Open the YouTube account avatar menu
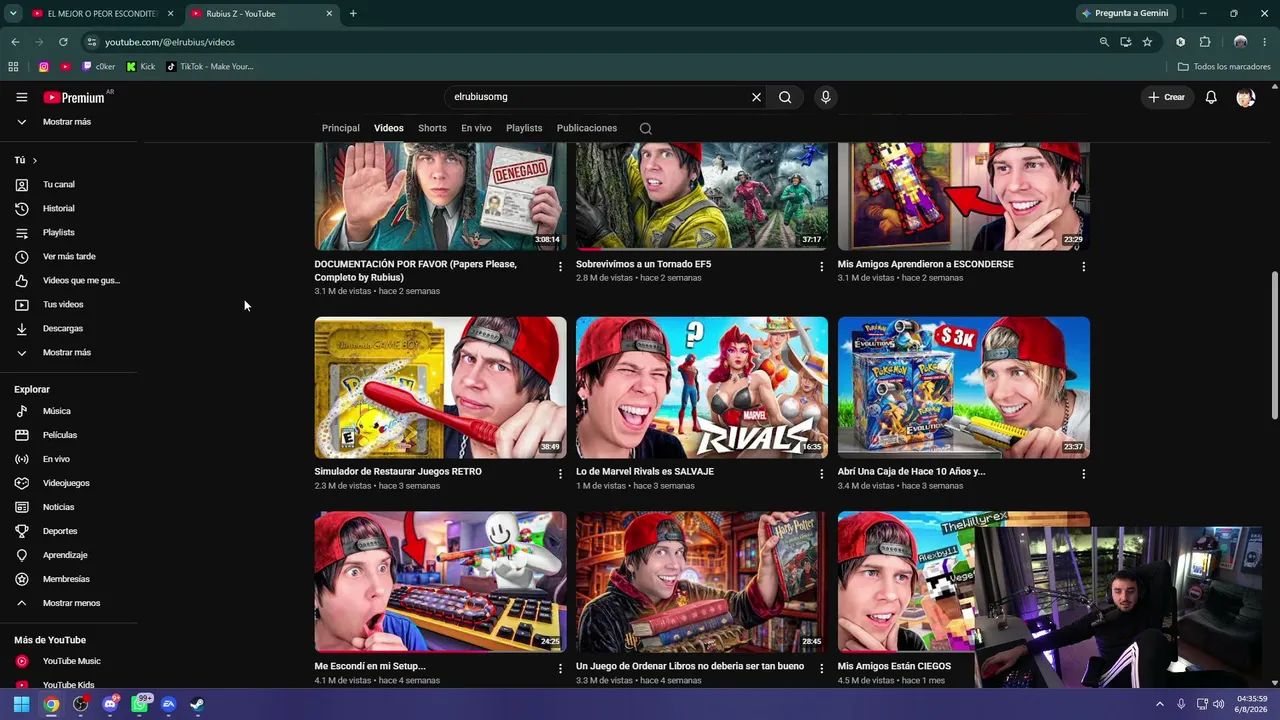The width and height of the screenshot is (1280, 720). click(1245, 97)
